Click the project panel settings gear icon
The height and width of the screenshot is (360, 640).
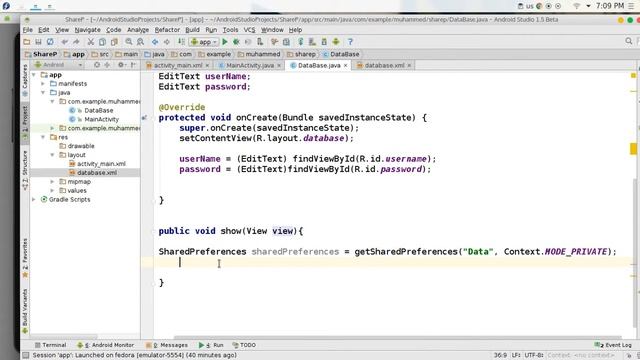pyautogui.click(x=121, y=65)
